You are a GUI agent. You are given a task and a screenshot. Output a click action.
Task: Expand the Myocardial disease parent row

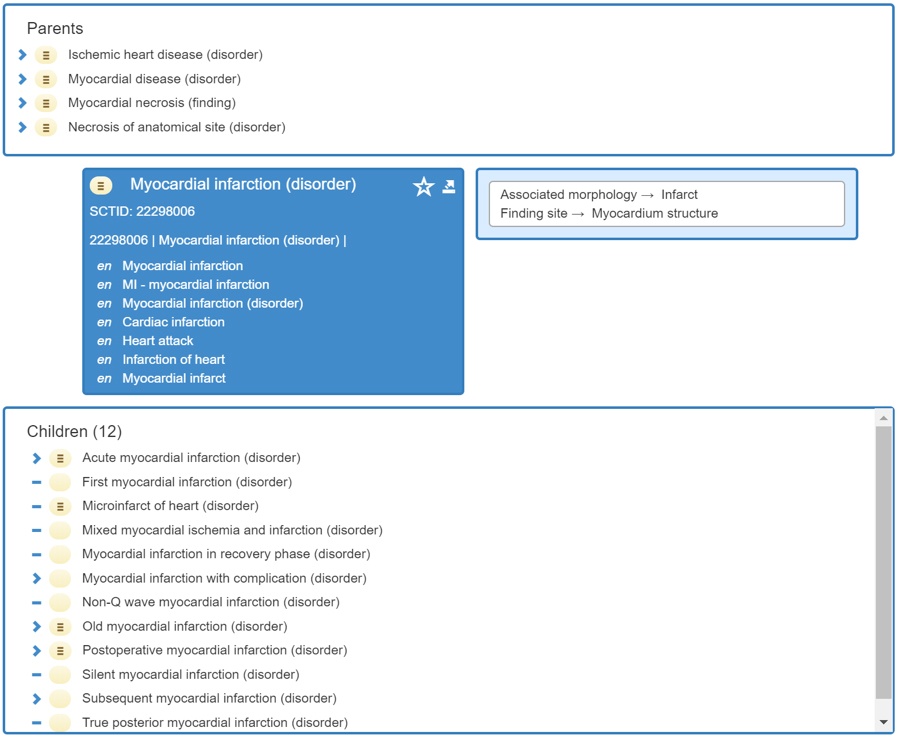pyautogui.click(x=22, y=79)
